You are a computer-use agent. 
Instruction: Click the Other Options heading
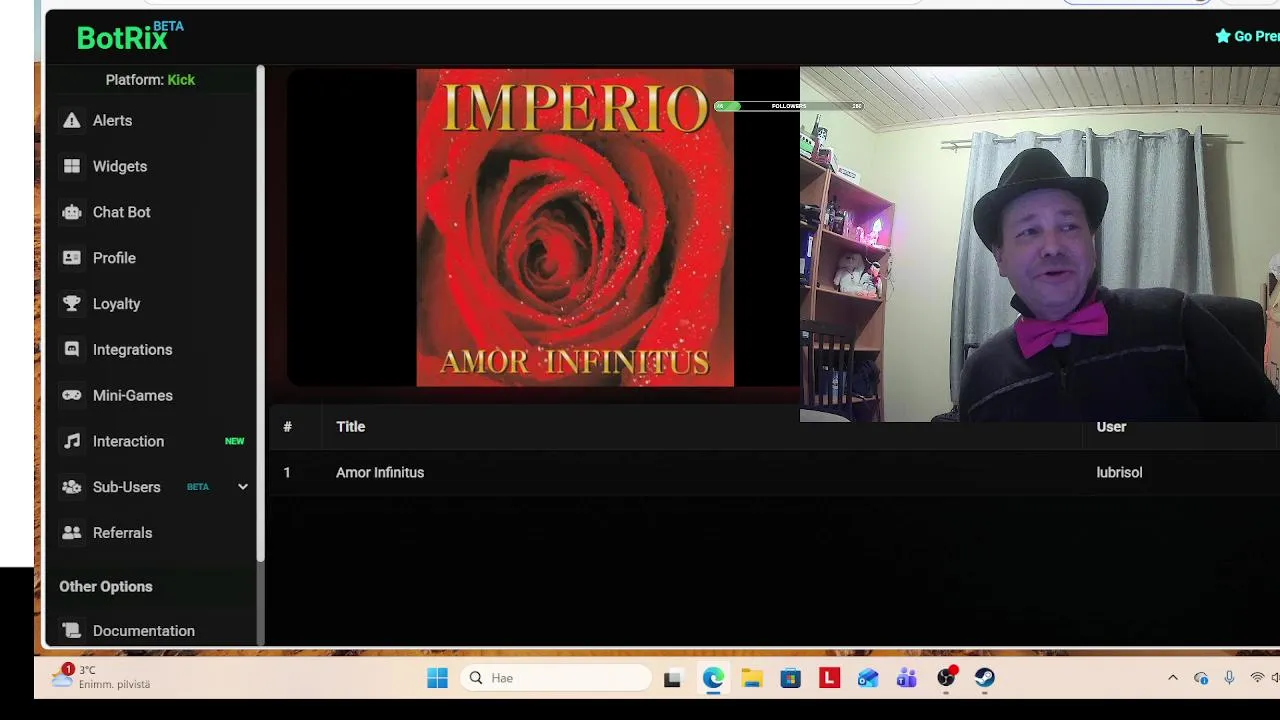pyautogui.click(x=106, y=587)
